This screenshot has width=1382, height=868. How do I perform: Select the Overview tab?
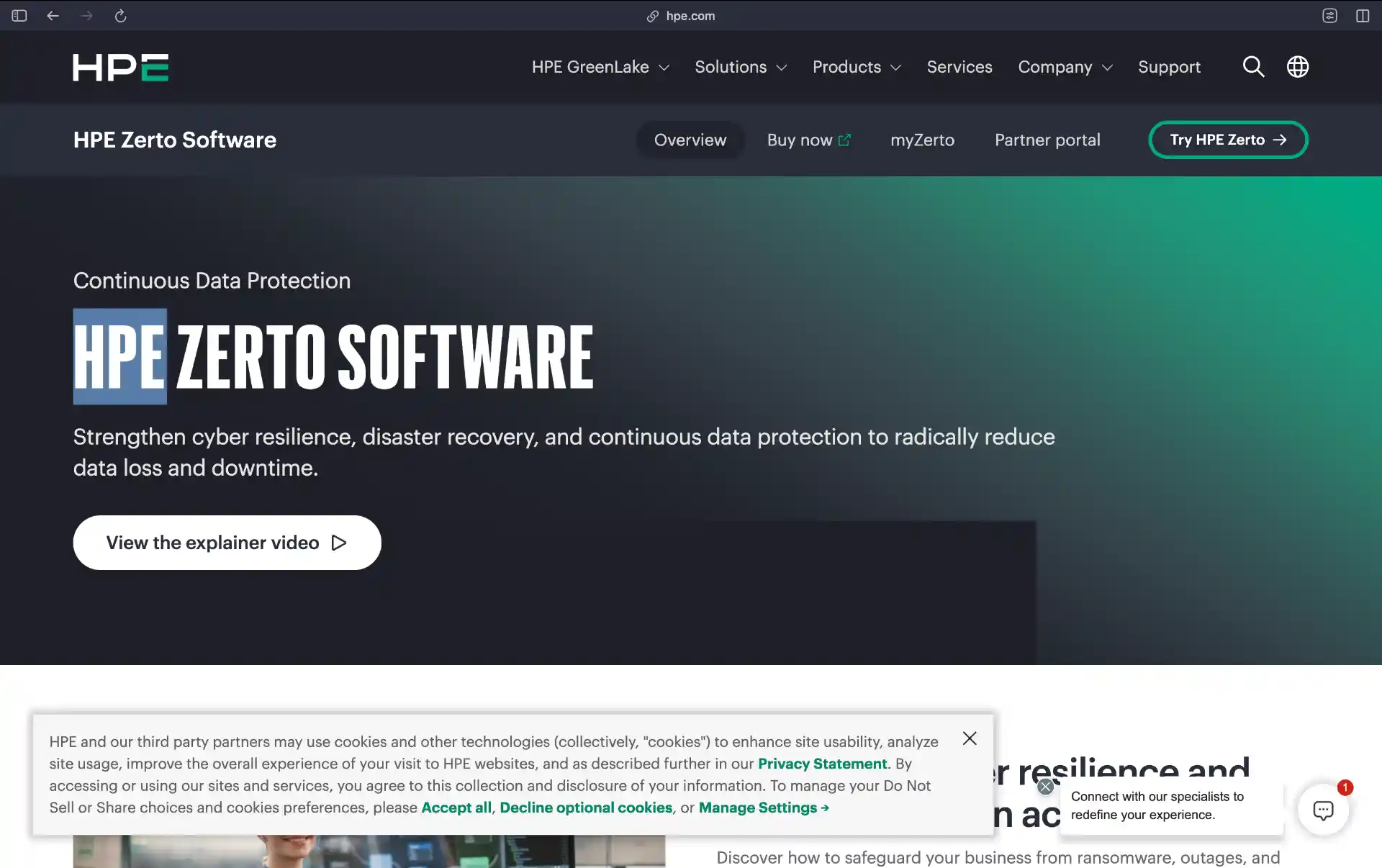click(x=690, y=140)
